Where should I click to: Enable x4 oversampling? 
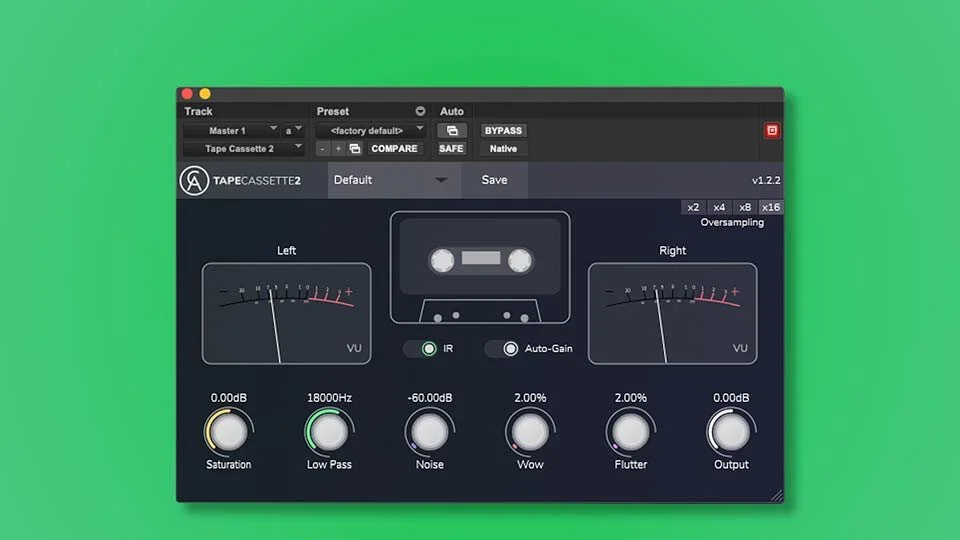coord(719,208)
